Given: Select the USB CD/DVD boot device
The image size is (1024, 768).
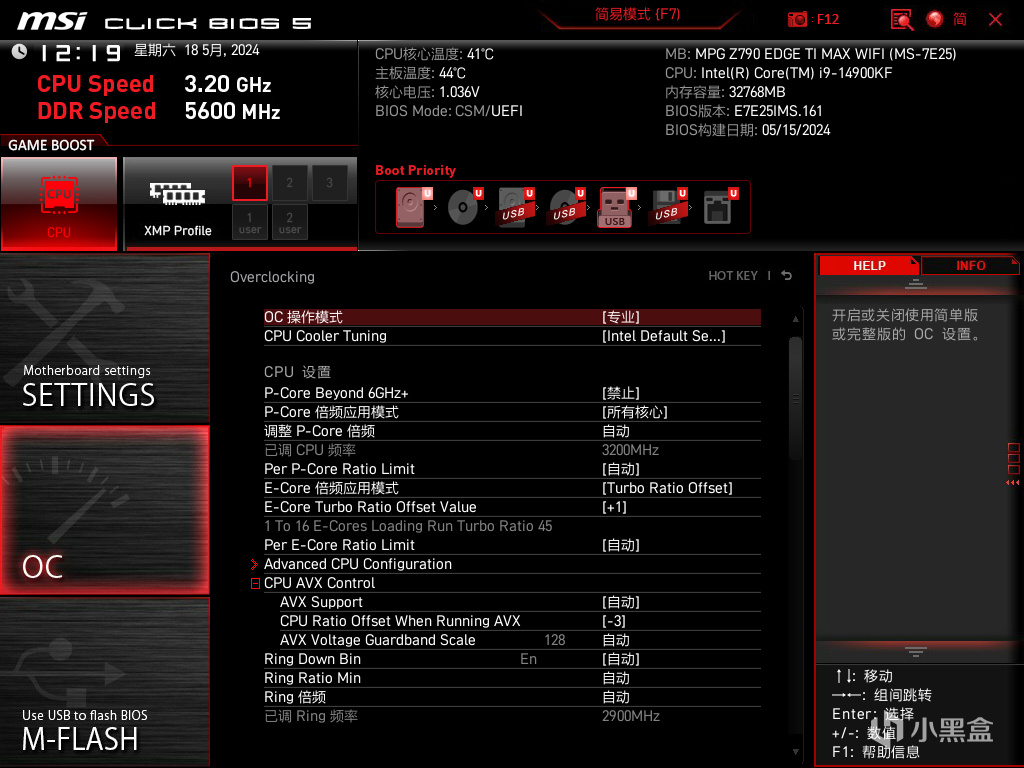Looking at the screenshot, I should pyautogui.click(x=566, y=207).
